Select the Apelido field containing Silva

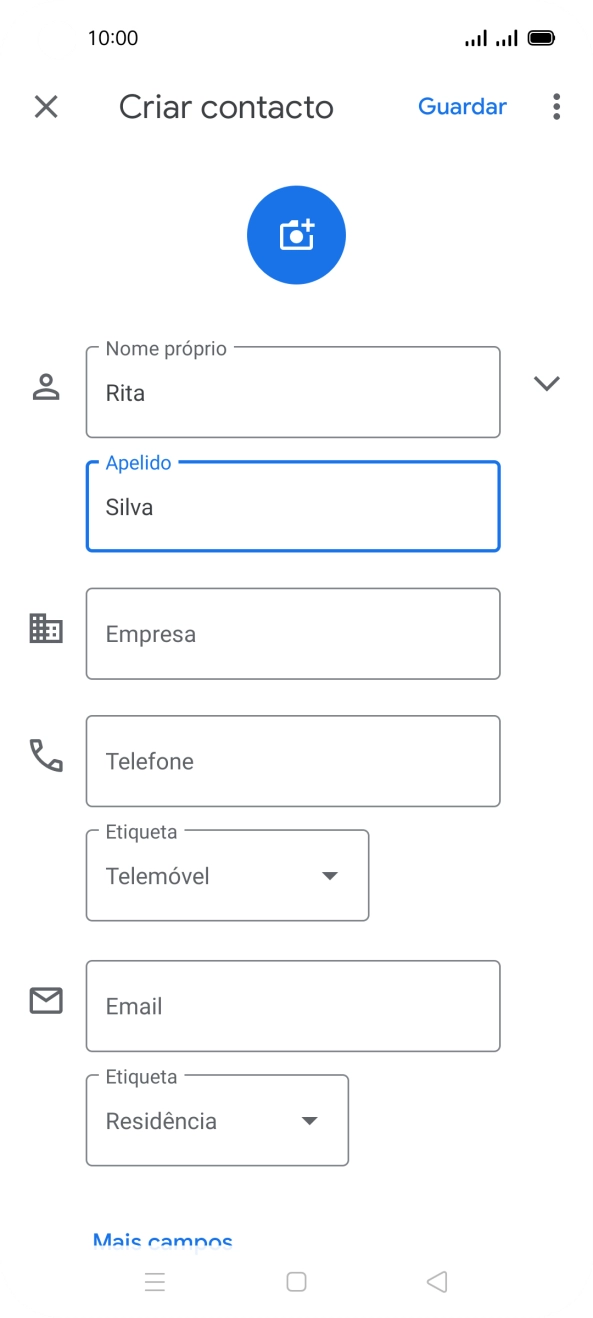(293, 506)
